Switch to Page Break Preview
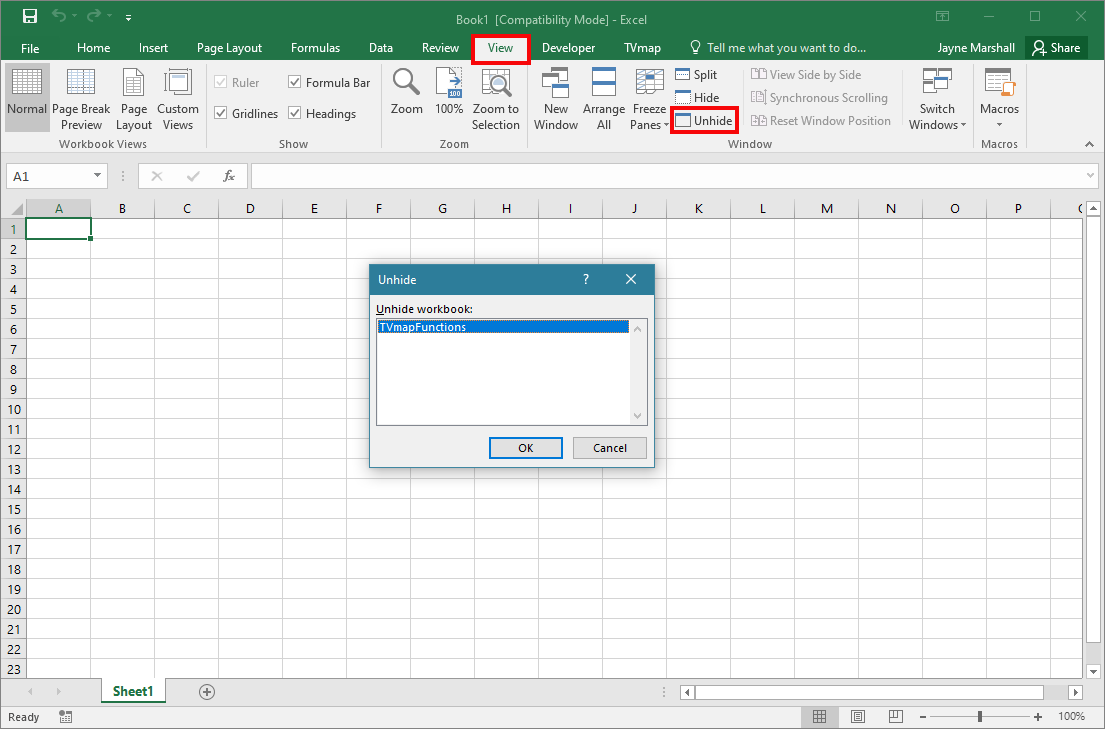This screenshot has height=729, width=1105. pyautogui.click(x=81, y=97)
